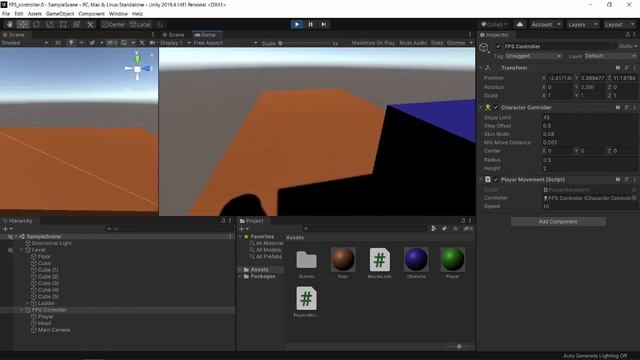Switch to the Game tab
This screenshot has width=640, height=360.
point(207,35)
